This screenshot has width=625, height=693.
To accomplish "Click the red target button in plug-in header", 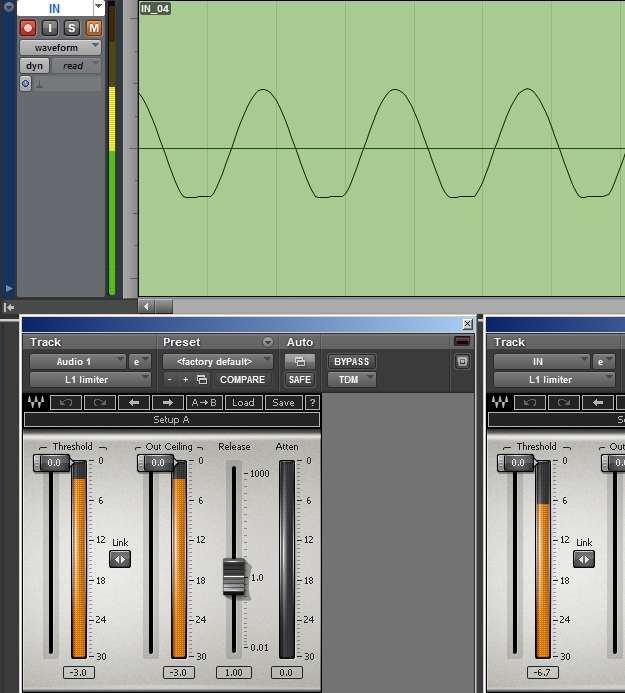I will pos(462,342).
